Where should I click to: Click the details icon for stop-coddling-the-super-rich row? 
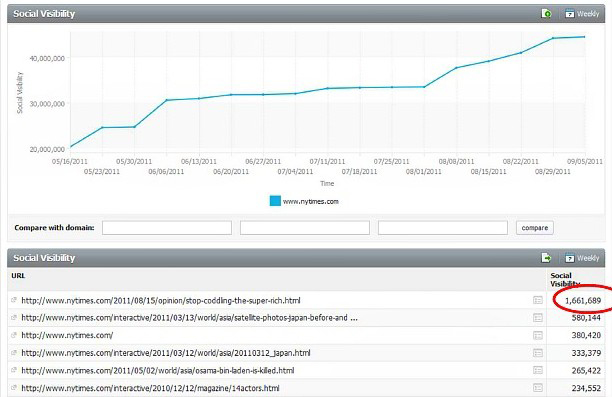538,300
